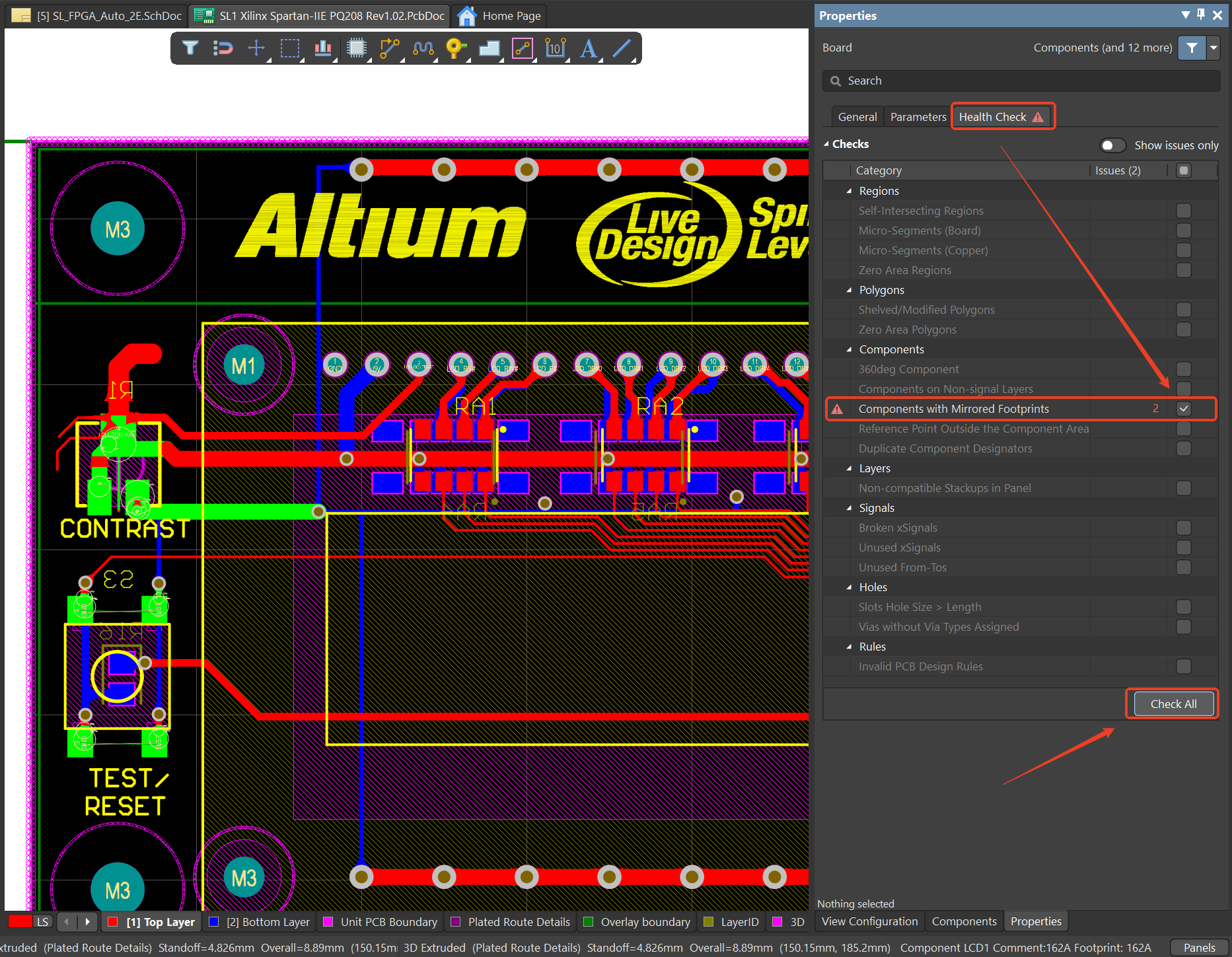Enable Self-Intersecting Regions check
The width and height of the screenshot is (1232, 957).
coord(1184,211)
